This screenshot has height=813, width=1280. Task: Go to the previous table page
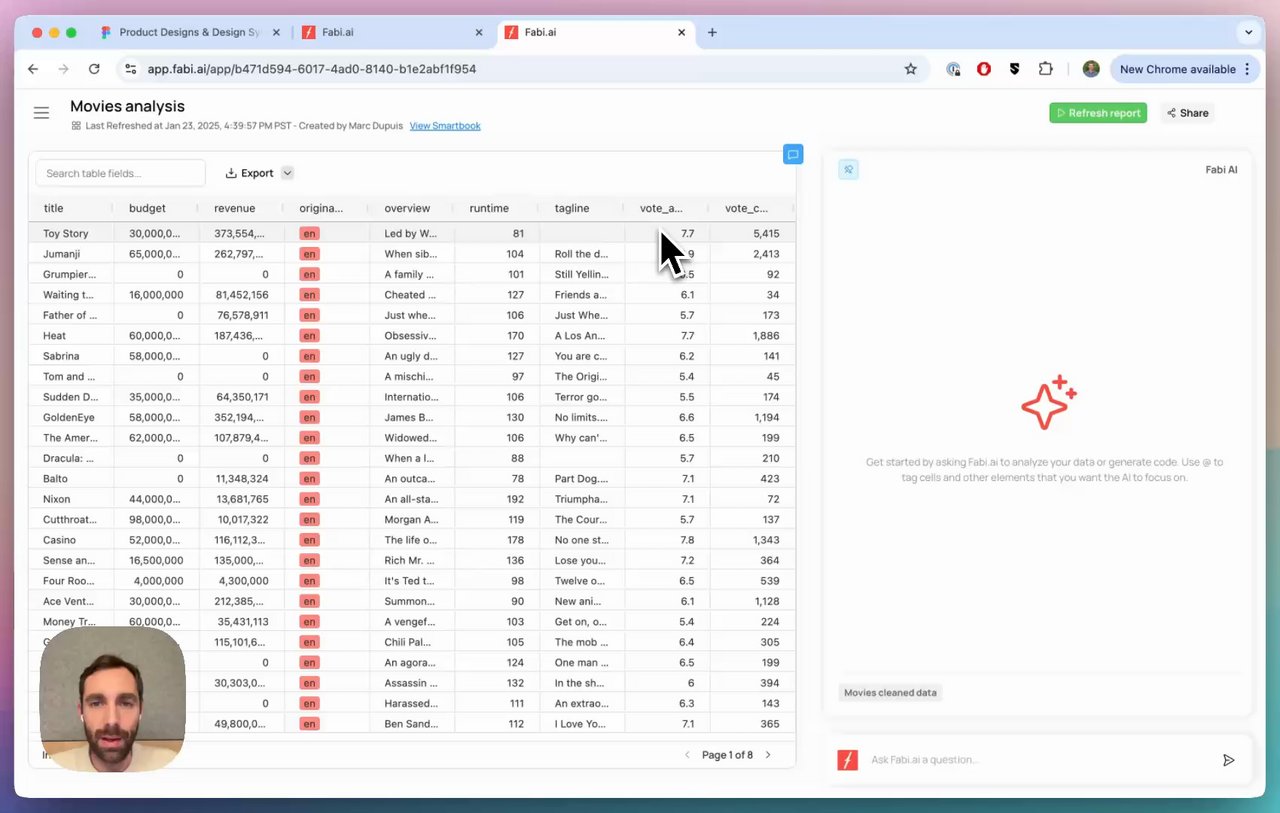coord(687,755)
